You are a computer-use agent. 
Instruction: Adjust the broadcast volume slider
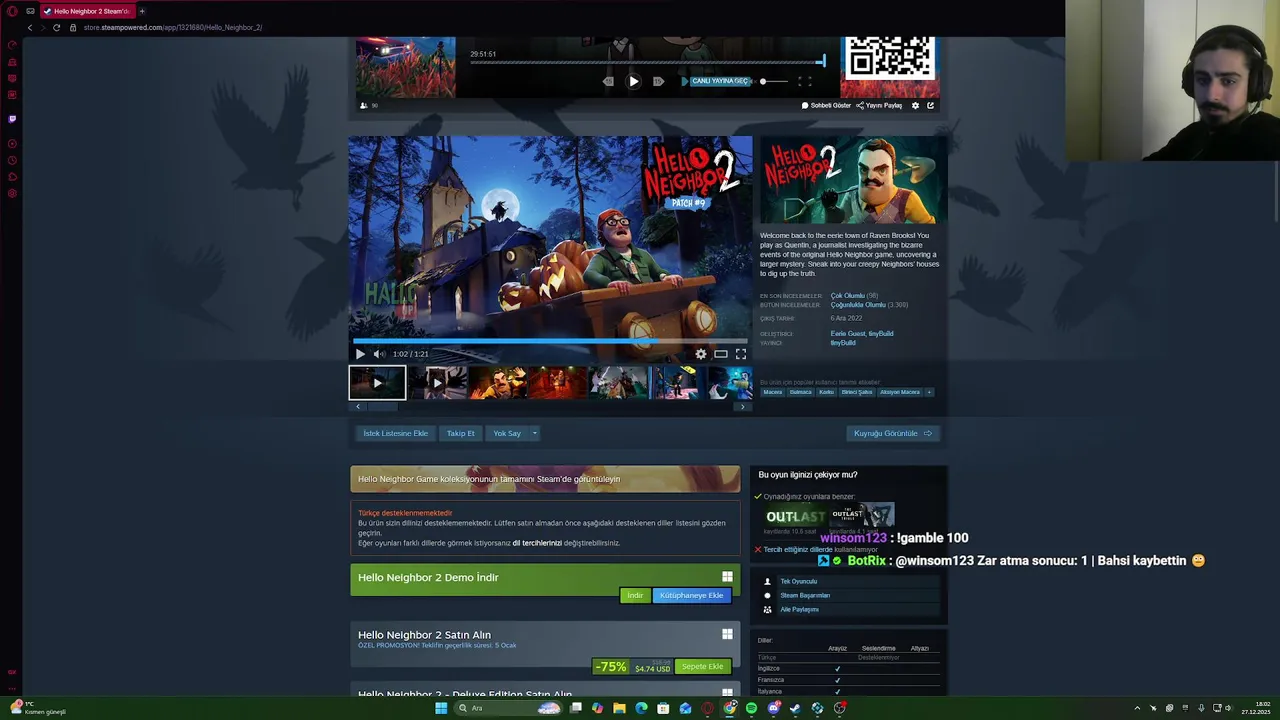pos(774,81)
